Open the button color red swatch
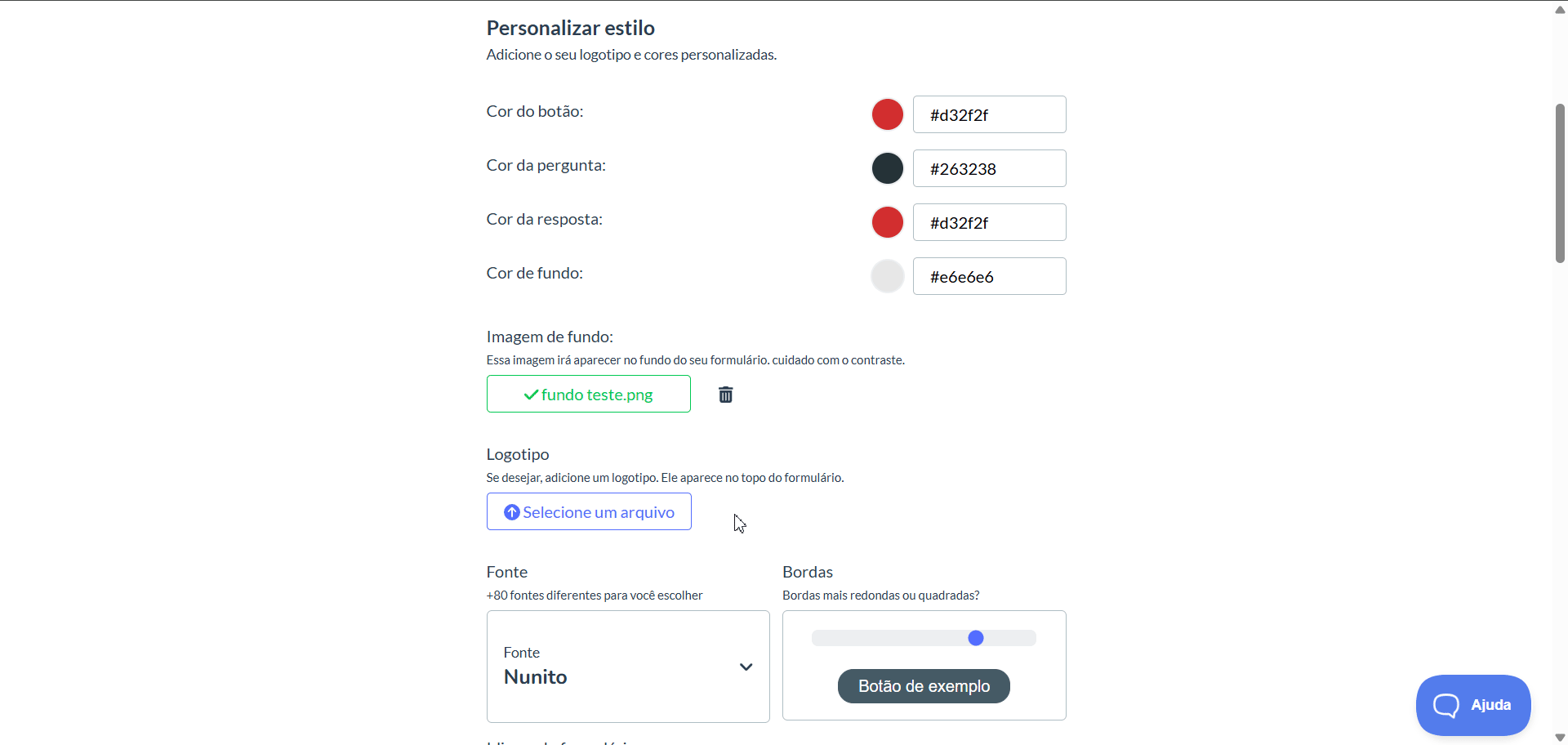The width and height of the screenshot is (1568, 745). pos(887,114)
